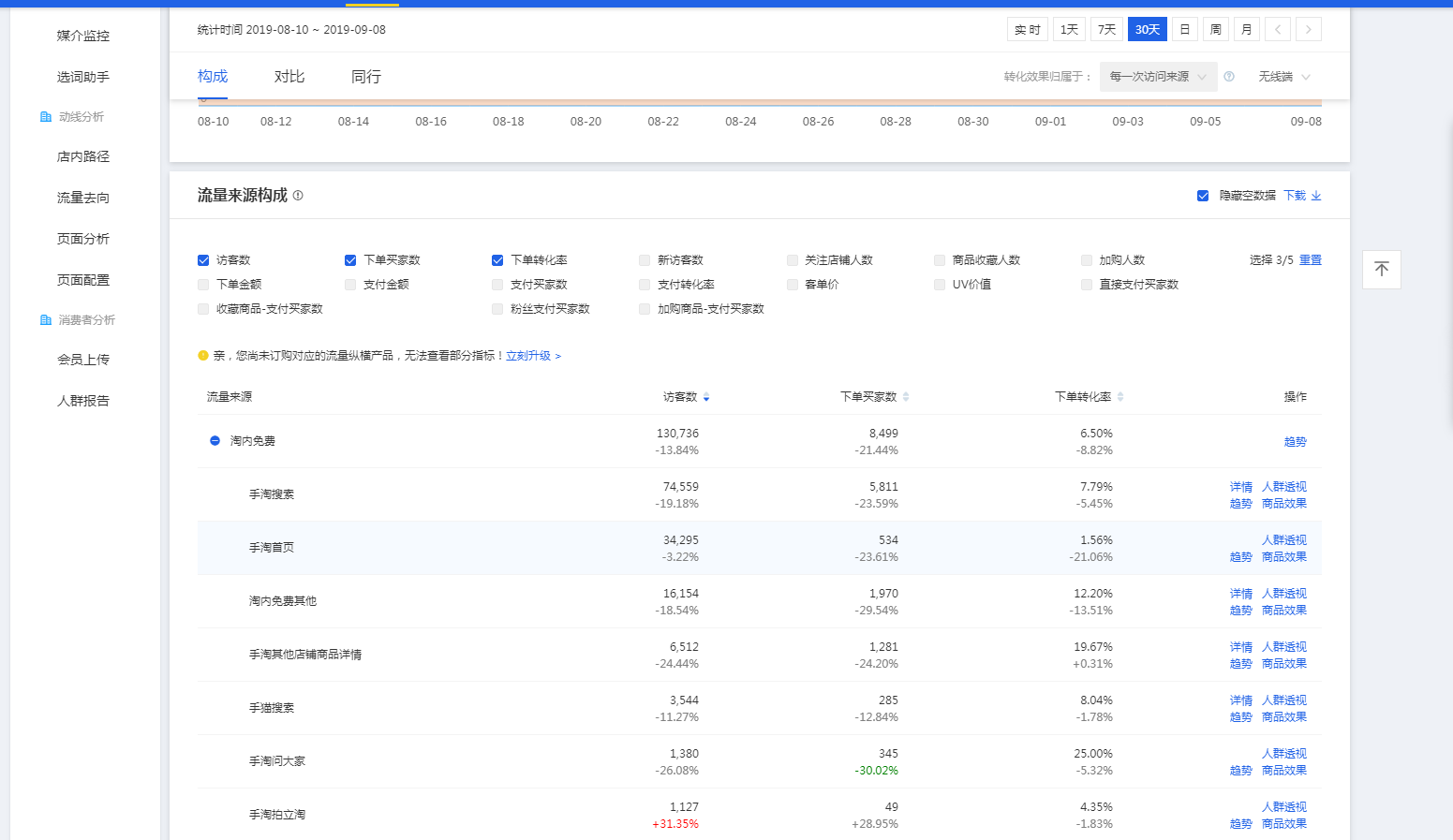Screen dimensions: 1453x840
Task: Click the 130,736 visitor count value
Action: [x=677, y=434]
